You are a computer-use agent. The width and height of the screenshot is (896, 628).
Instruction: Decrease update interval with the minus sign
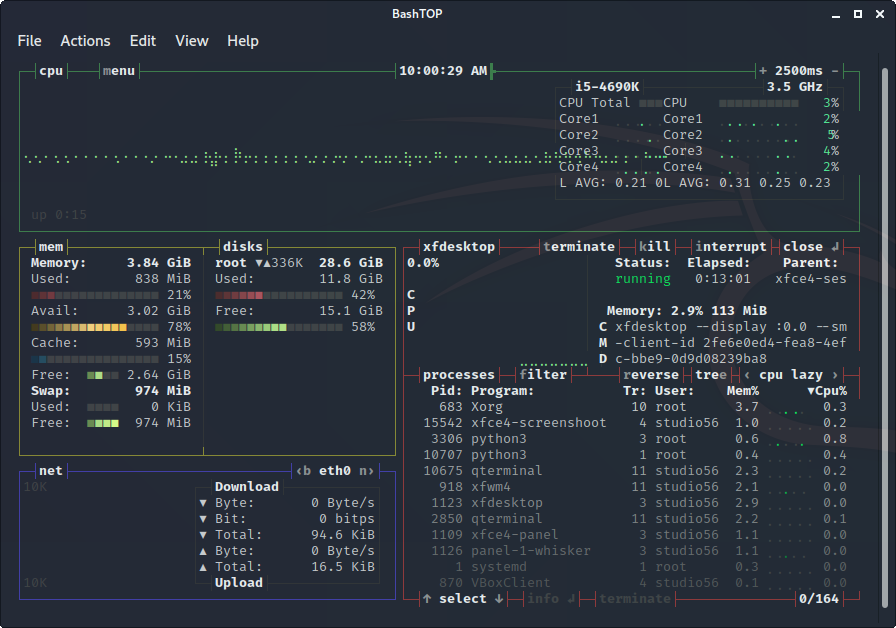835,71
